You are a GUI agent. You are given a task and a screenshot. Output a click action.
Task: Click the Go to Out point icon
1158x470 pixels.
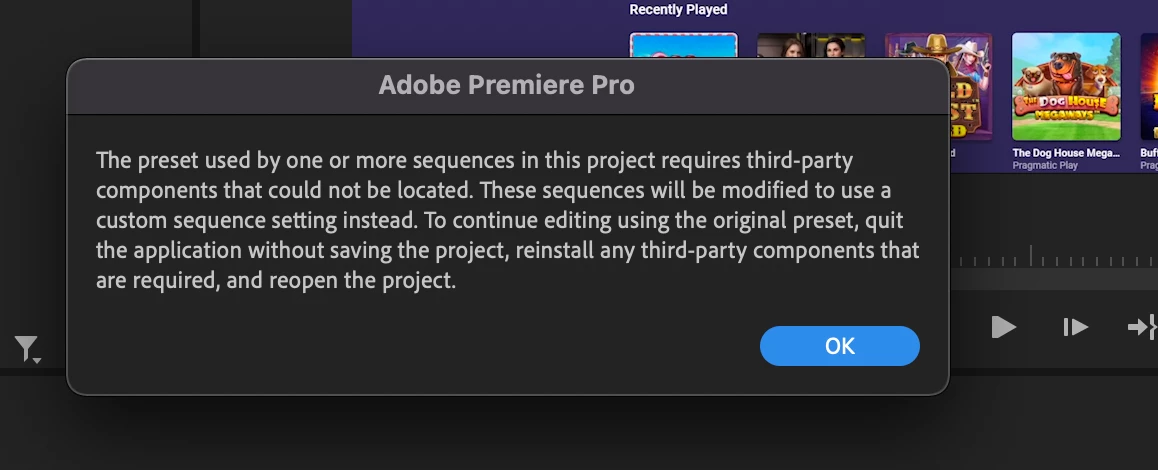coord(1142,327)
